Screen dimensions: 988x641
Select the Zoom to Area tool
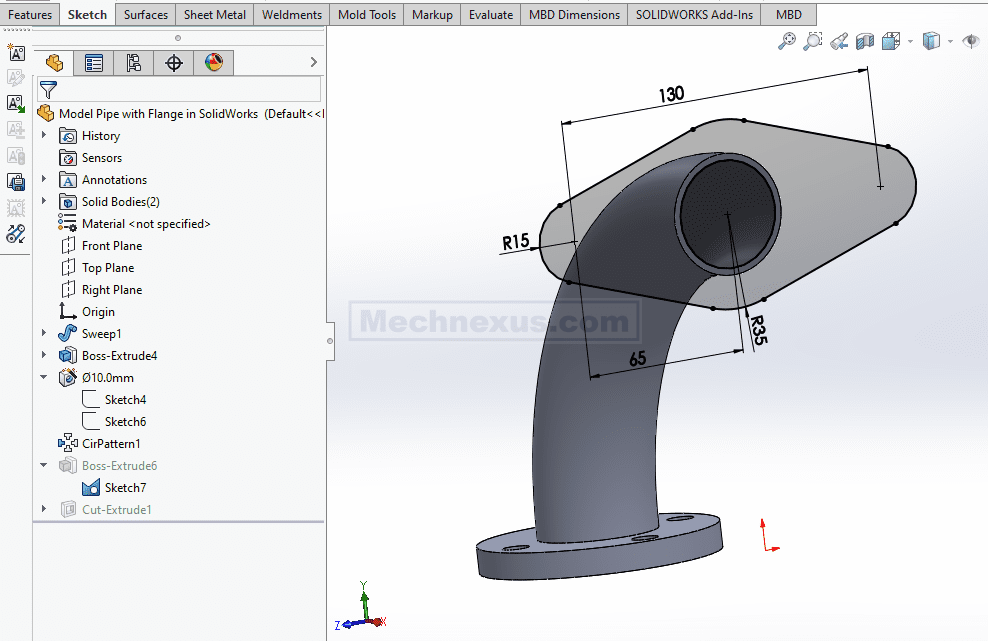click(x=813, y=41)
